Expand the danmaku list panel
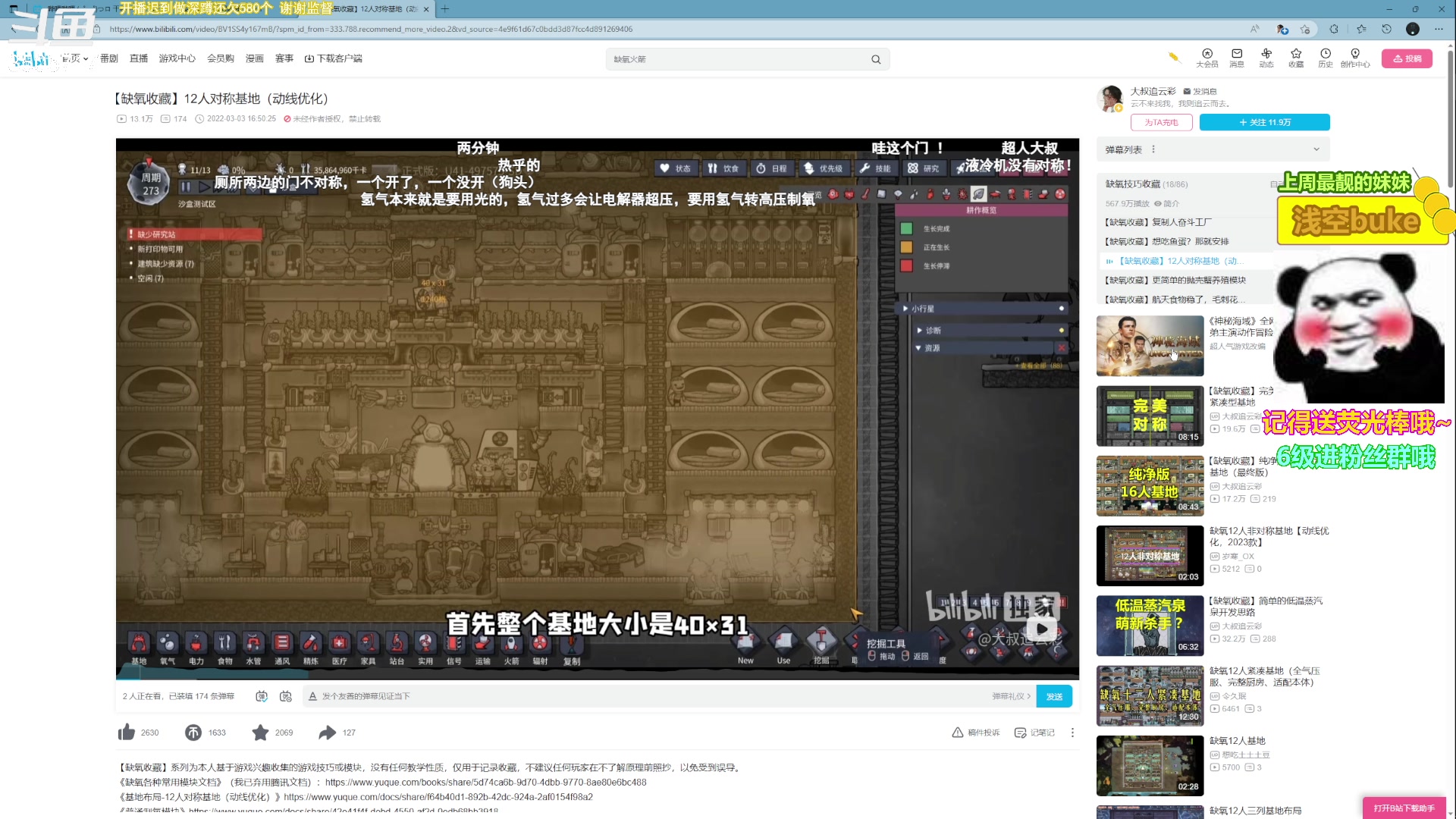This screenshot has height=819, width=1456. click(1316, 149)
